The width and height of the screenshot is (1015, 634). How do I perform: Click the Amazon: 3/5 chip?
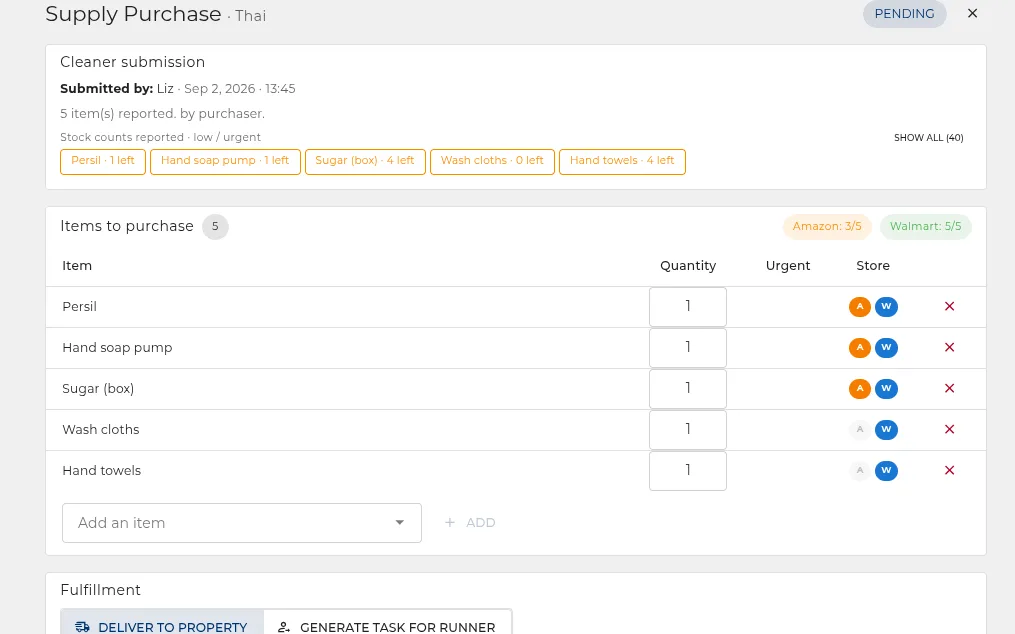click(x=827, y=227)
